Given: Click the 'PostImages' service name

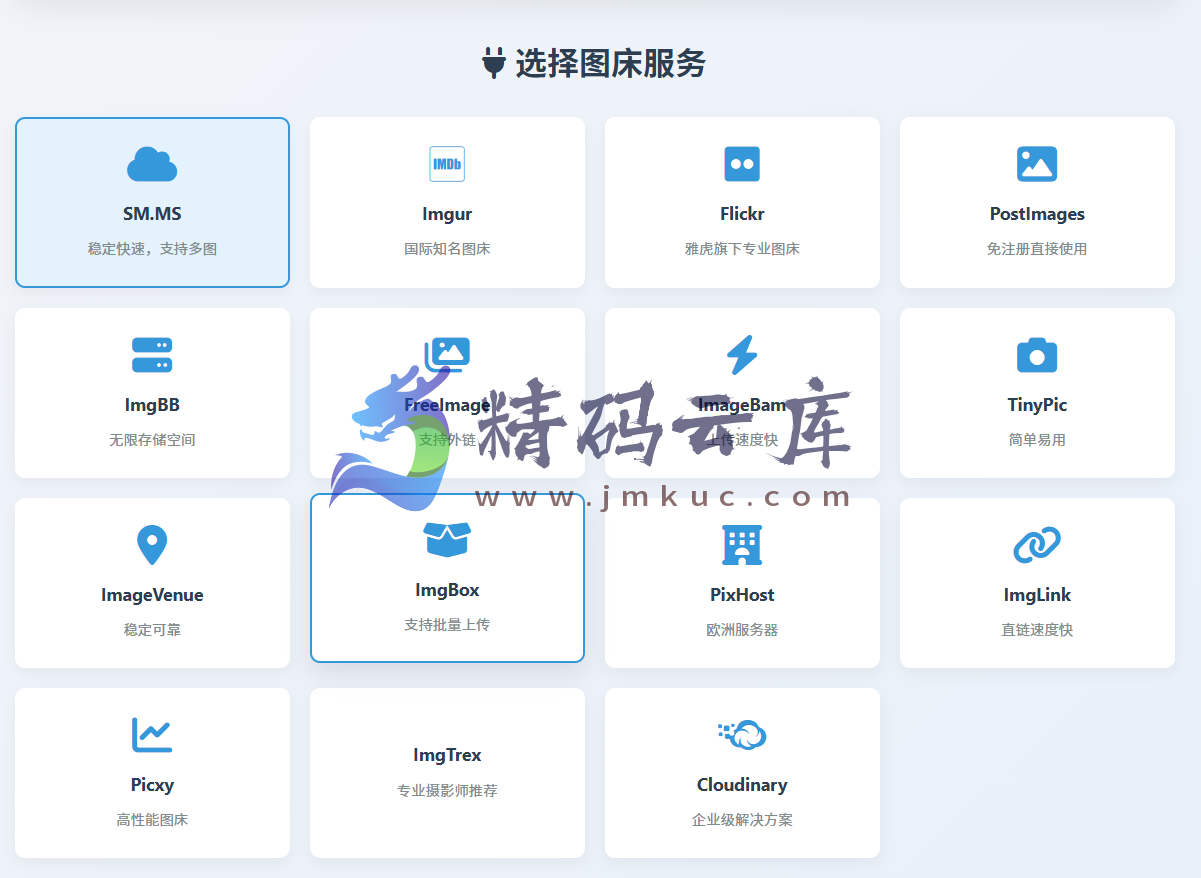Looking at the screenshot, I should click(1037, 214).
